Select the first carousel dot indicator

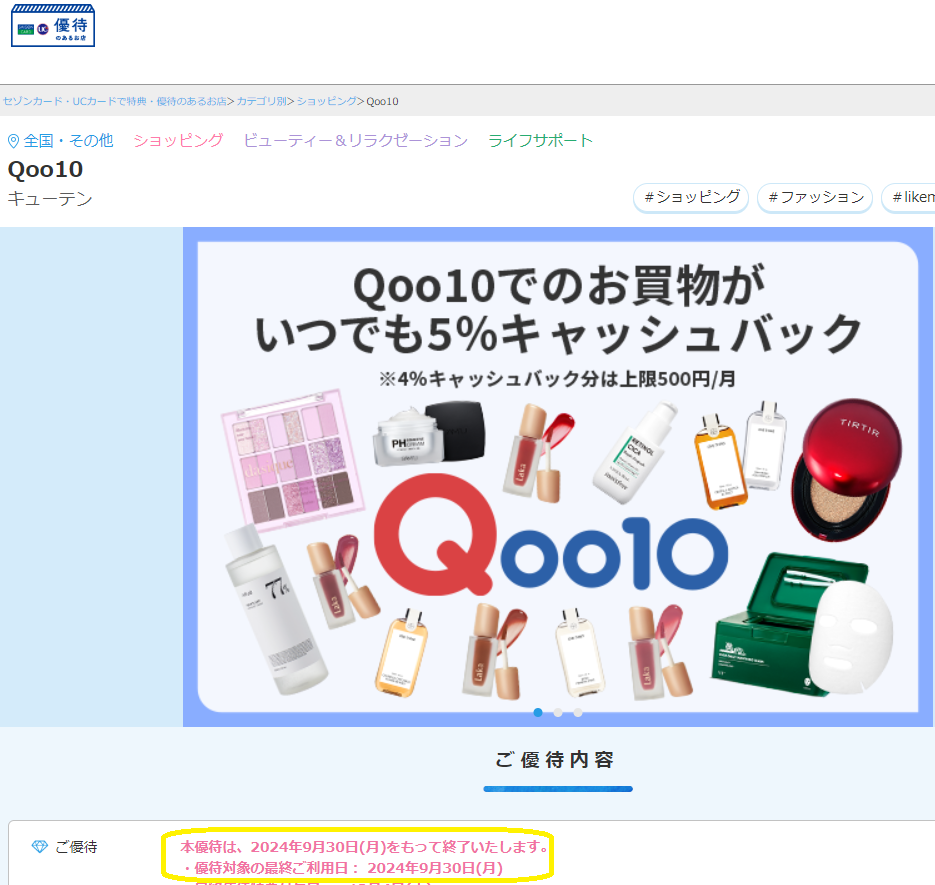tap(538, 713)
